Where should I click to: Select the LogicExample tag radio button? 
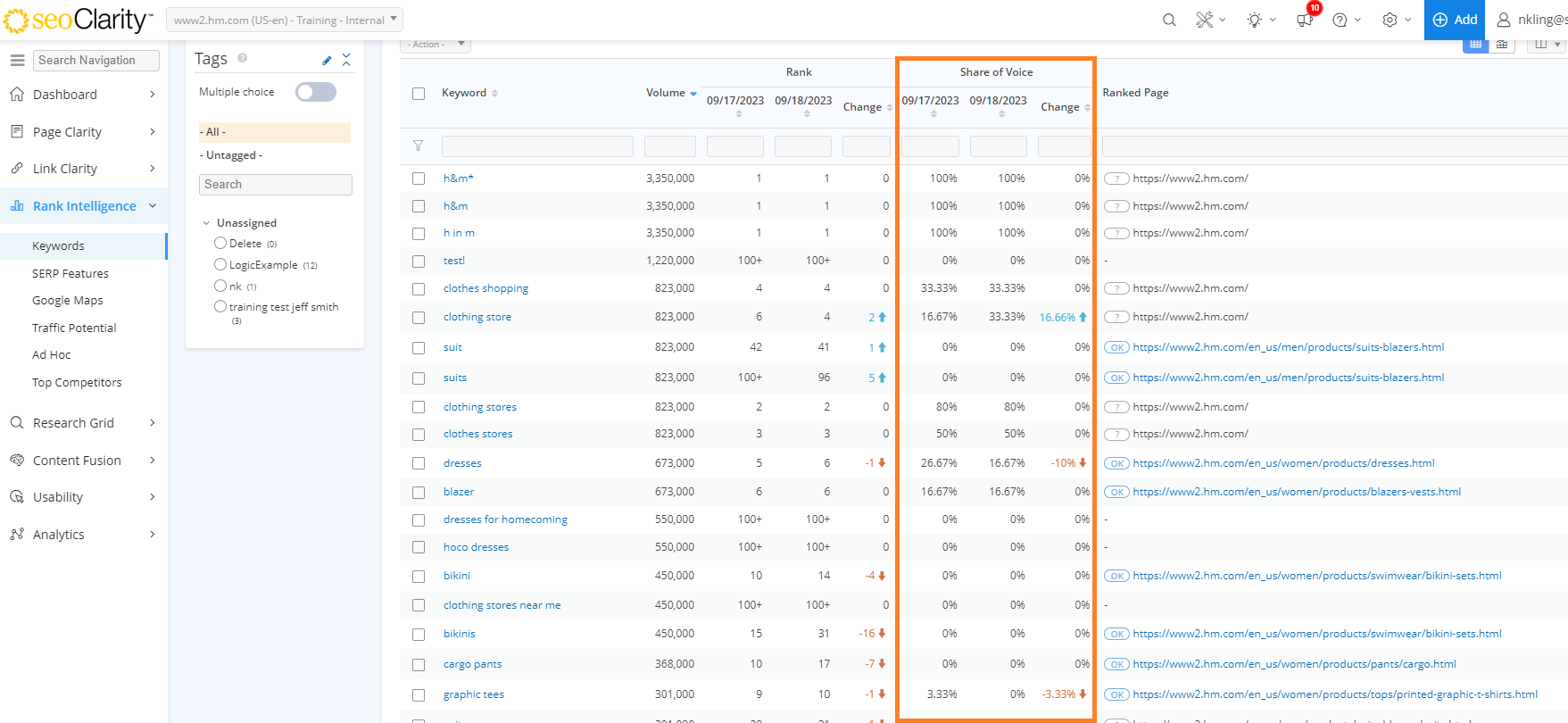220,264
